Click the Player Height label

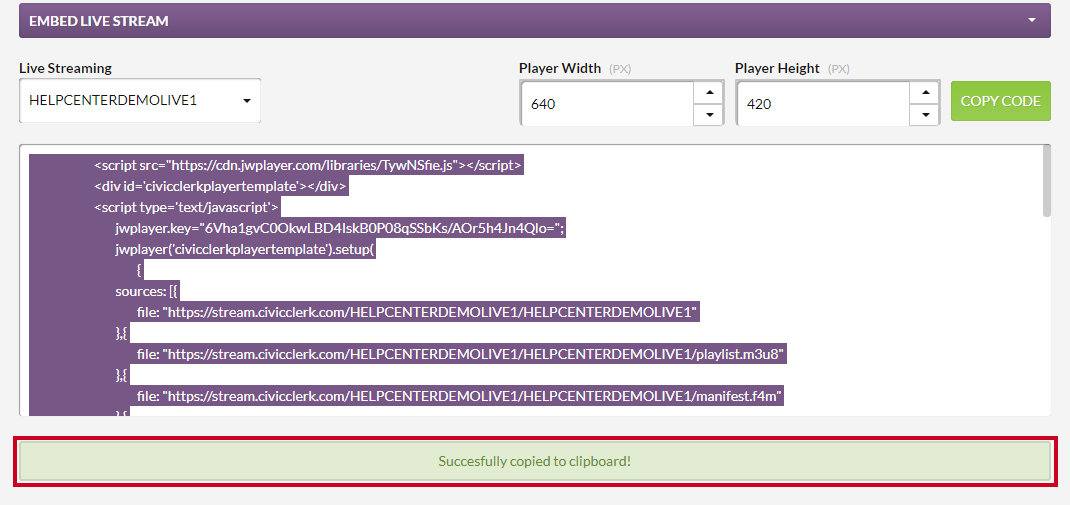tap(777, 68)
